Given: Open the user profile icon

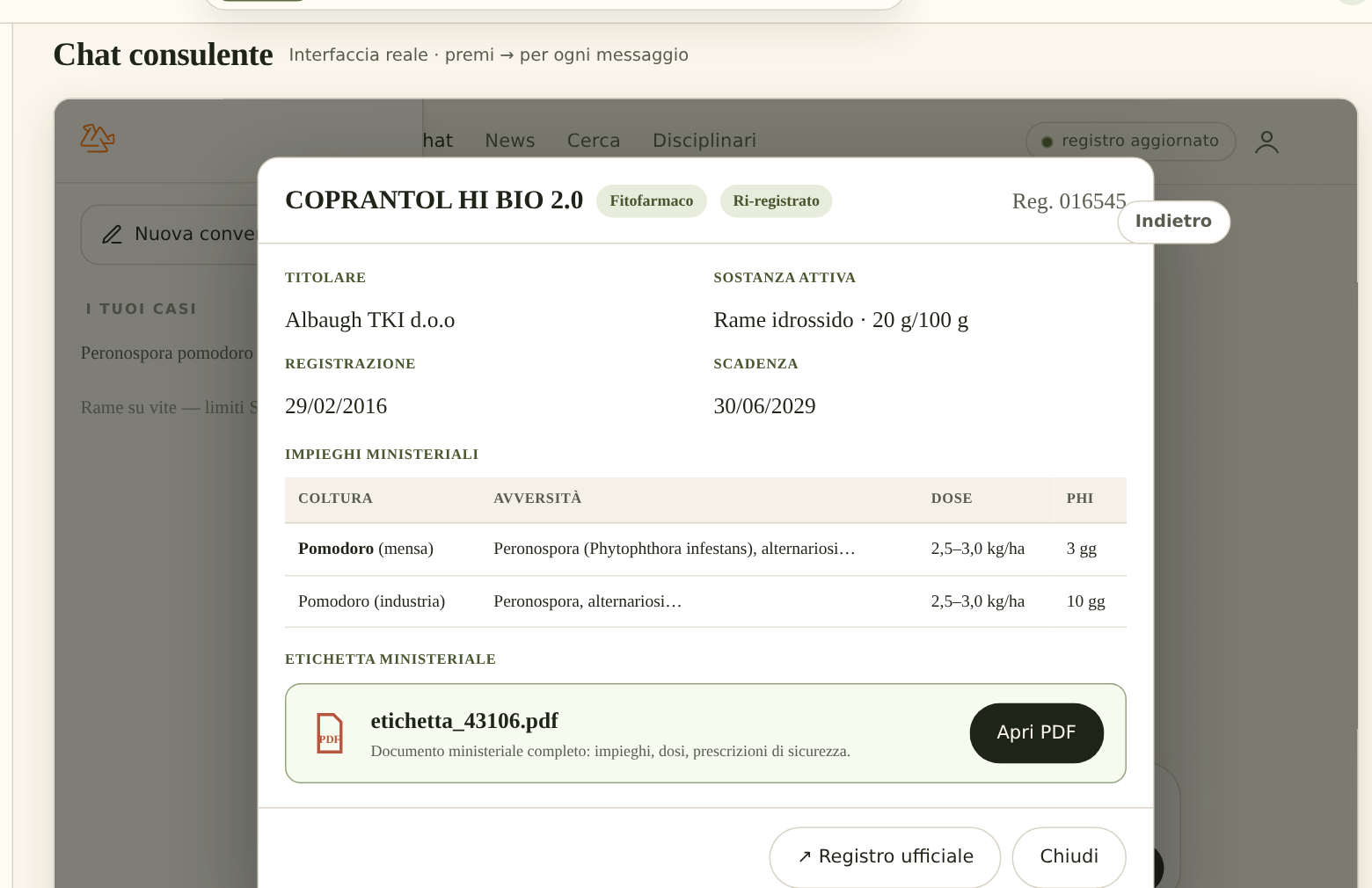Looking at the screenshot, I should click(x=1266, y=142).
